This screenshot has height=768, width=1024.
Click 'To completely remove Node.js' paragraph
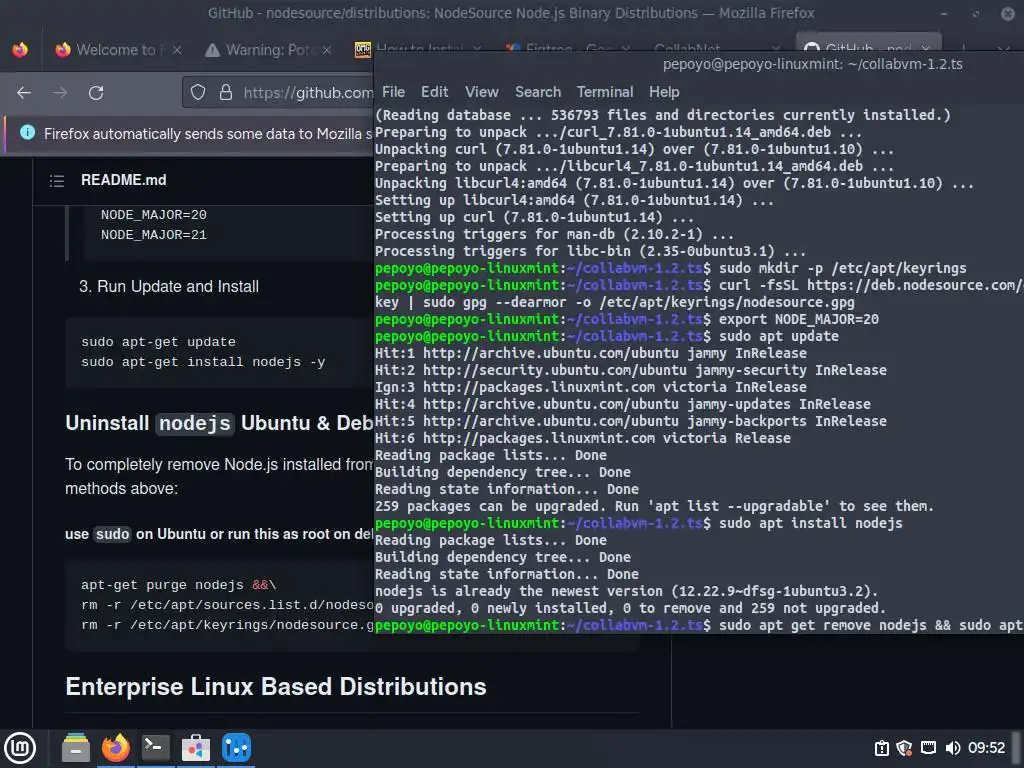coord(219,477)
